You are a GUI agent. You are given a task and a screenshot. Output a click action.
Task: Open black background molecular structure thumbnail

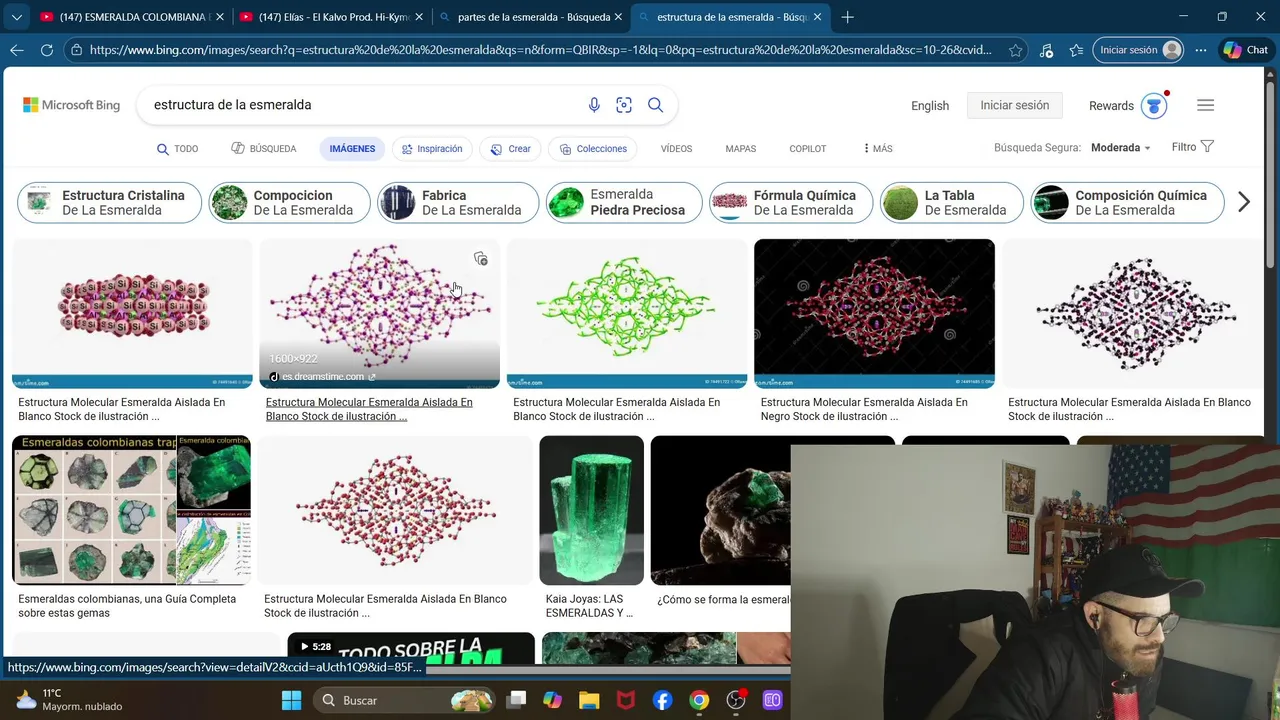tap(874, 313)
